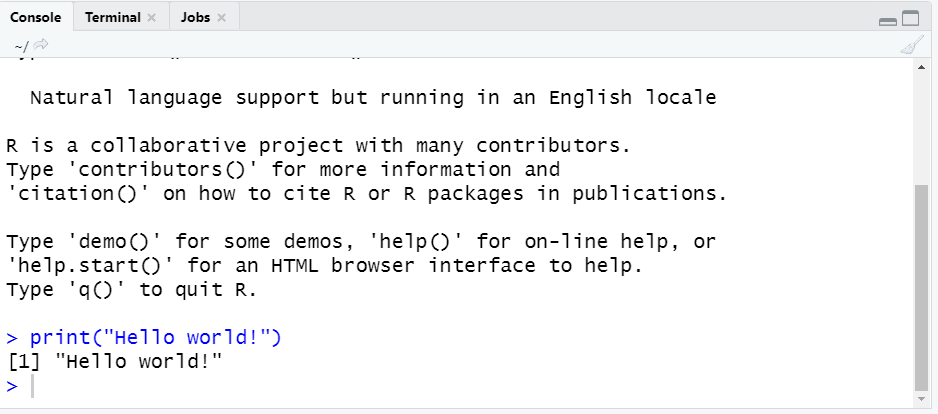This screenshot has height=414, width=938.
Task: Click the print("Hello world!") command line
Action: point(156,338)
